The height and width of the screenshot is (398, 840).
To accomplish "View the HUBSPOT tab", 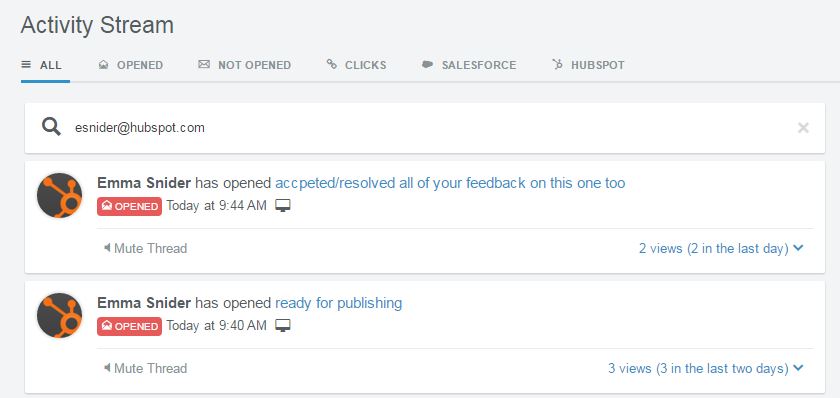I will [588, 65].
